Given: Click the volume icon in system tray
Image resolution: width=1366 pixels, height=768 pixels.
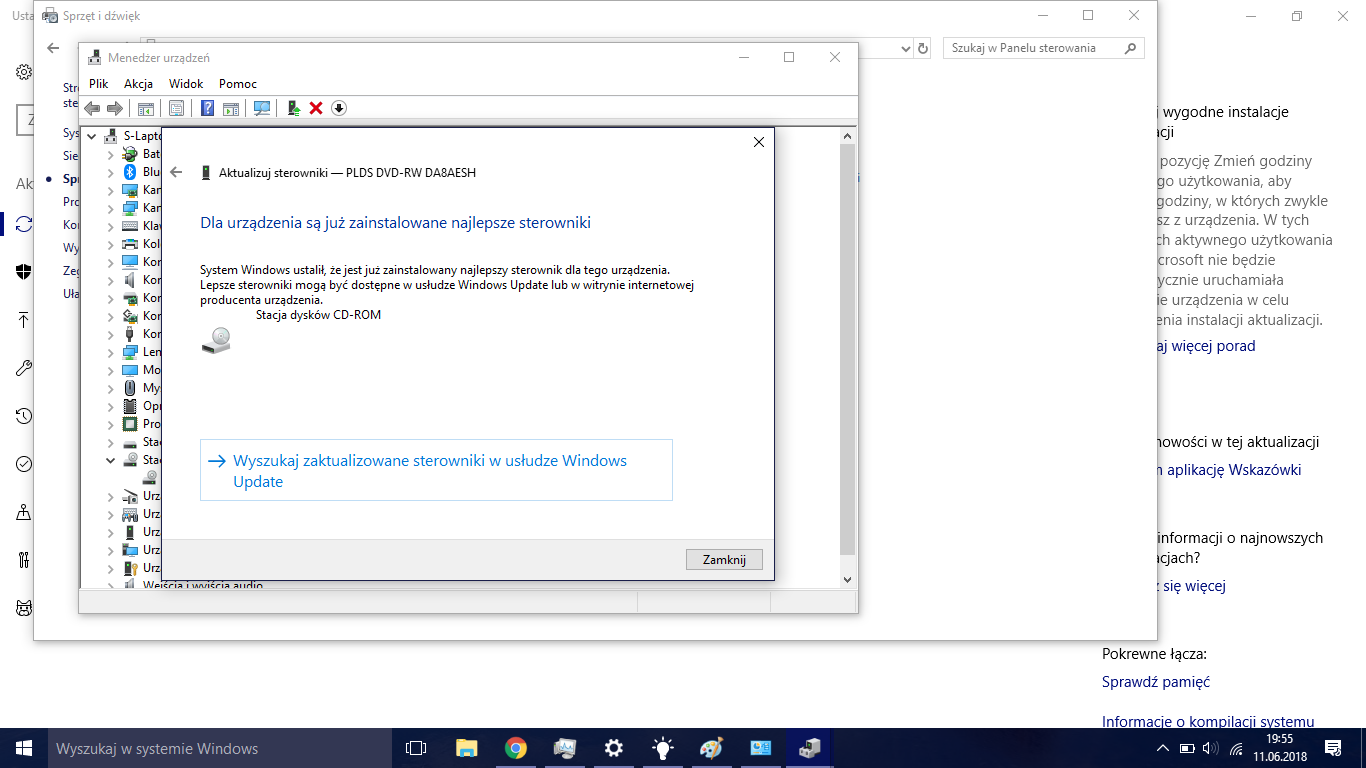Looking at the screenshot, I should 1210,748.
